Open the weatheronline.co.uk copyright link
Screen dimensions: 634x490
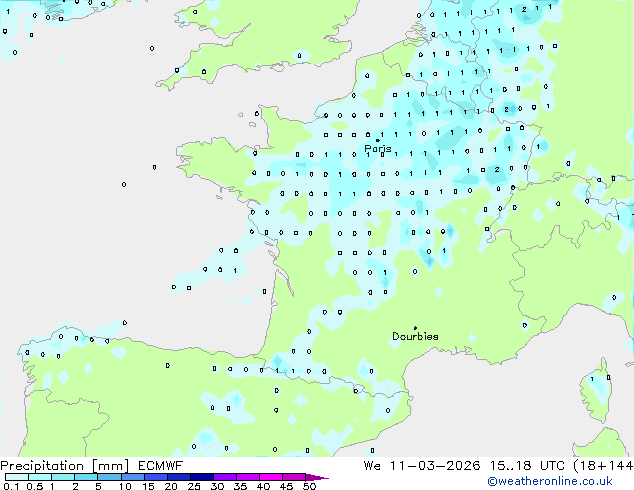pos(550,481)
